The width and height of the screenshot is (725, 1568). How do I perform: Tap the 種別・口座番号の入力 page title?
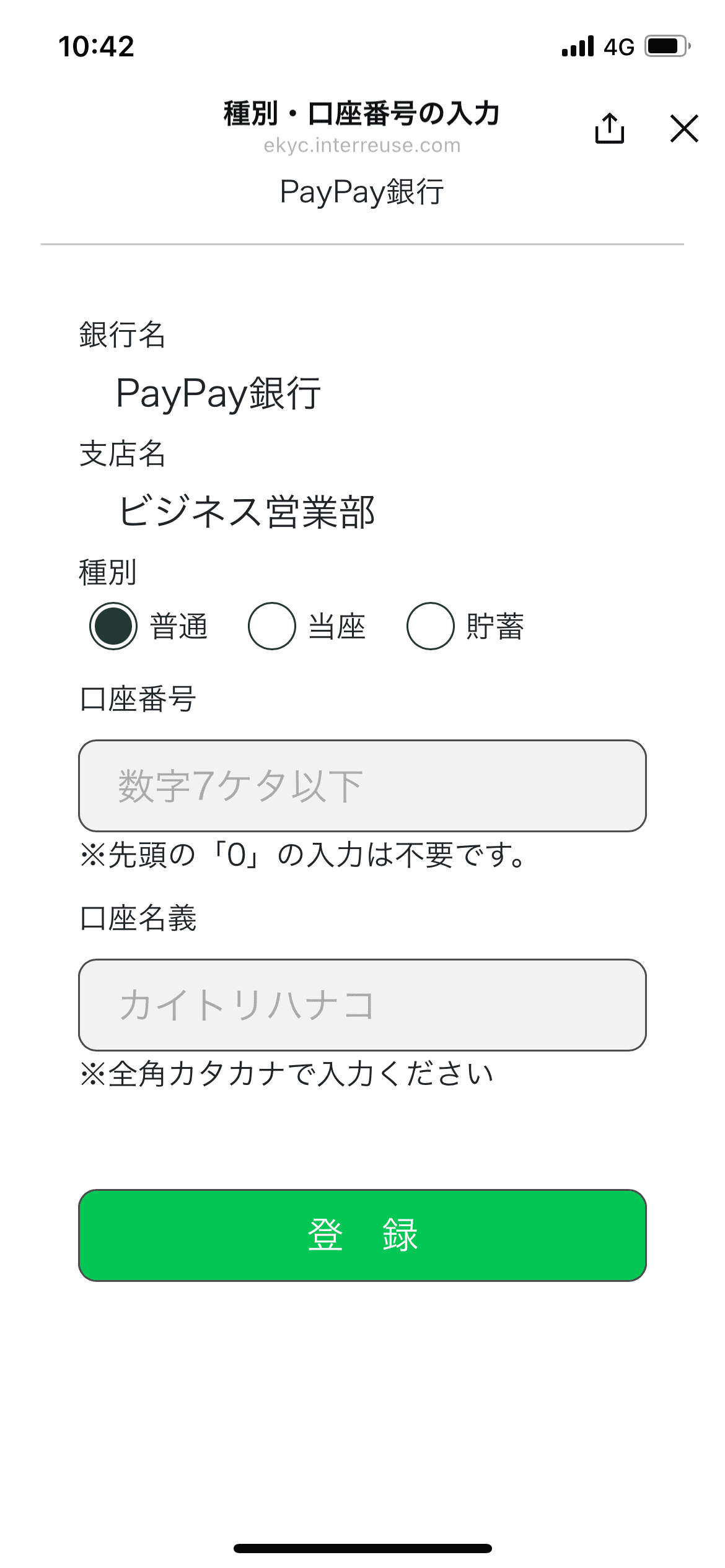pyautogui.click(x=362, y=113)
